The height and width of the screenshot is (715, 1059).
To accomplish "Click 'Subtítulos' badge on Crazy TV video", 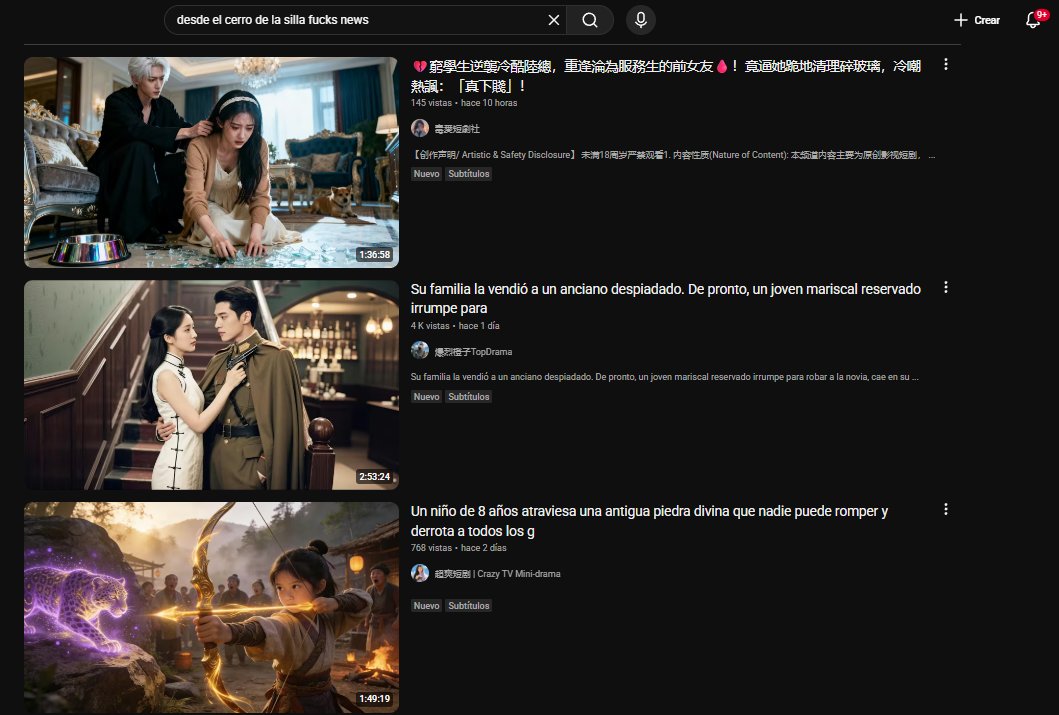I will coord(469,606).
